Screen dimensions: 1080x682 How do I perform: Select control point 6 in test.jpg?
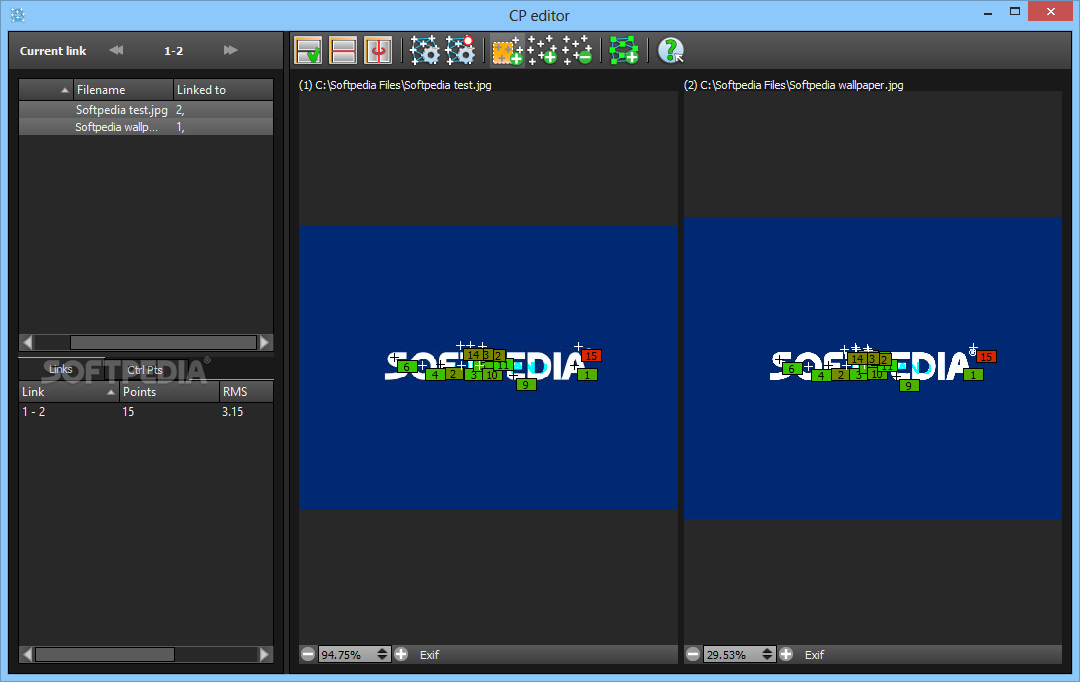(406, 367)
